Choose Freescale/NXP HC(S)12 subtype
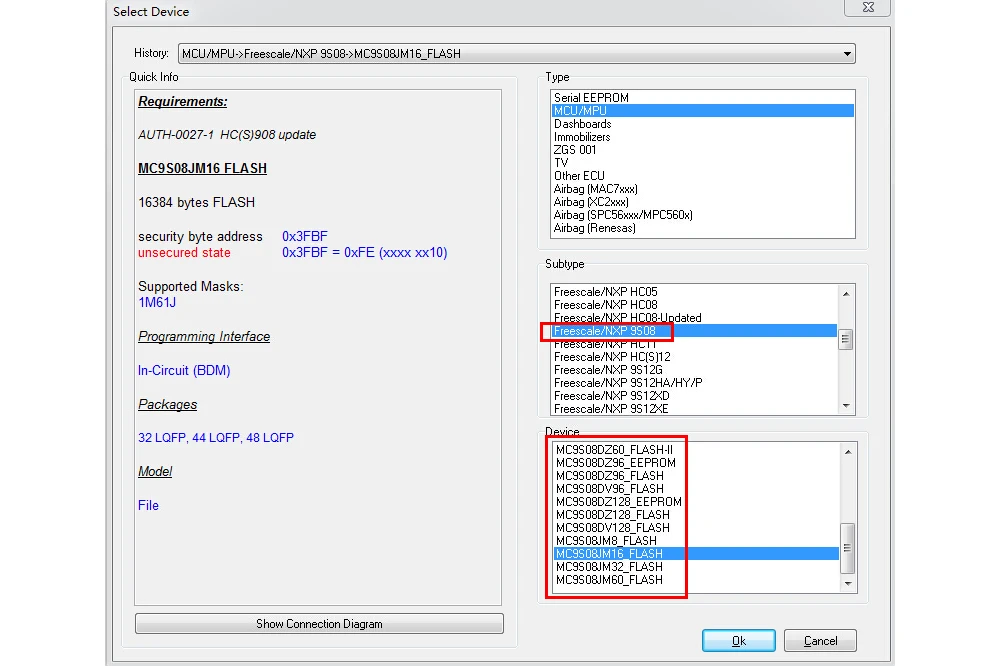Image resolution: width=1000 pixels, height=666 pixels. pyautogui.click(x=695, y=357)
